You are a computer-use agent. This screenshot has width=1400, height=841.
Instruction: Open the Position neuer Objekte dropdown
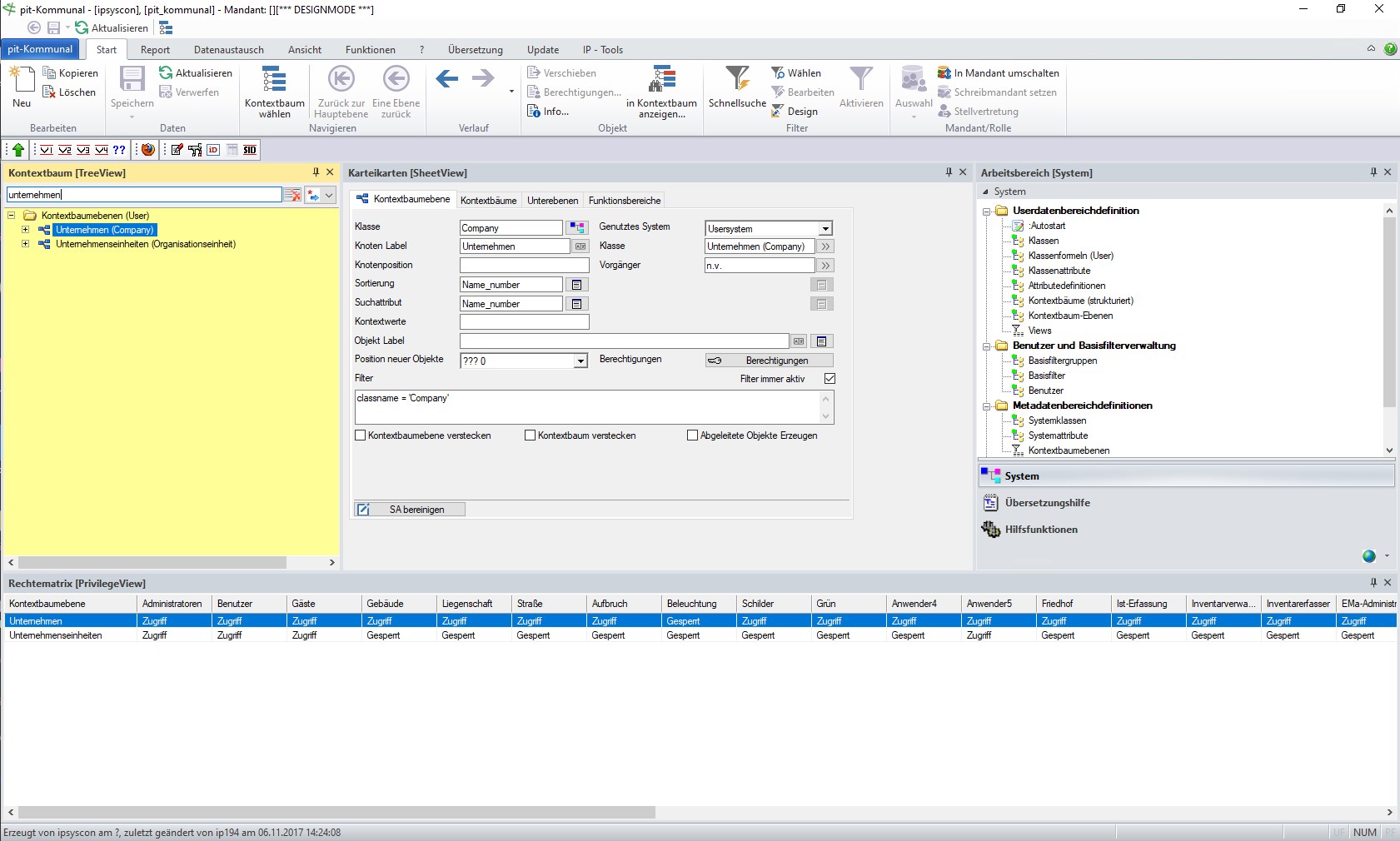[x=580, y=361]
